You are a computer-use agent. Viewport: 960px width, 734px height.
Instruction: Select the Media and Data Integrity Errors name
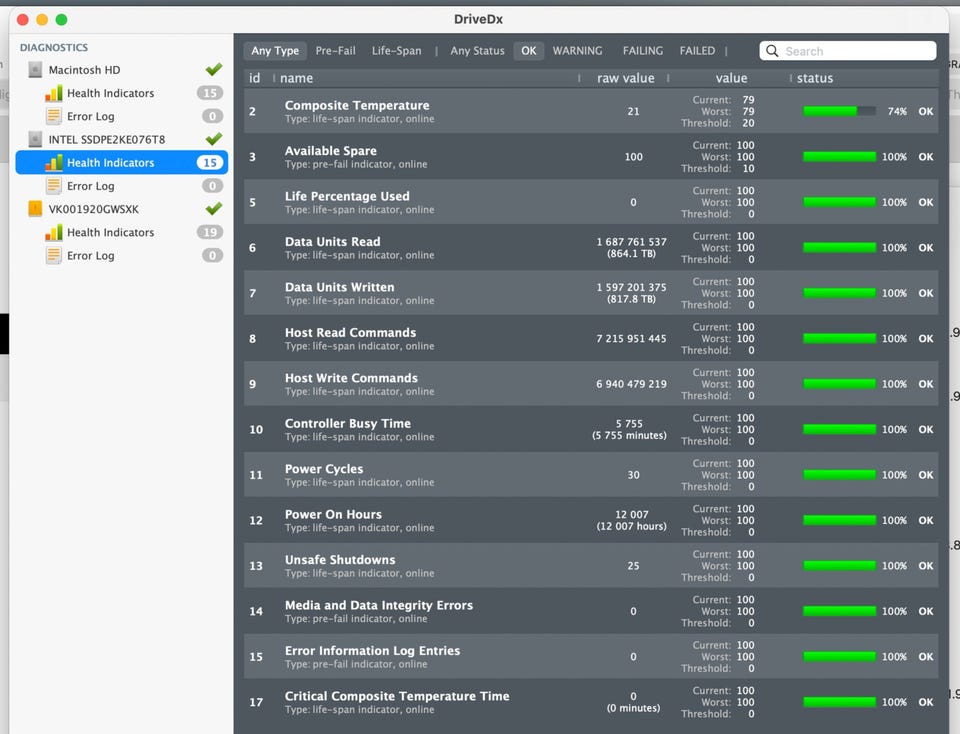pyautogui.click(x=379, y=605)
